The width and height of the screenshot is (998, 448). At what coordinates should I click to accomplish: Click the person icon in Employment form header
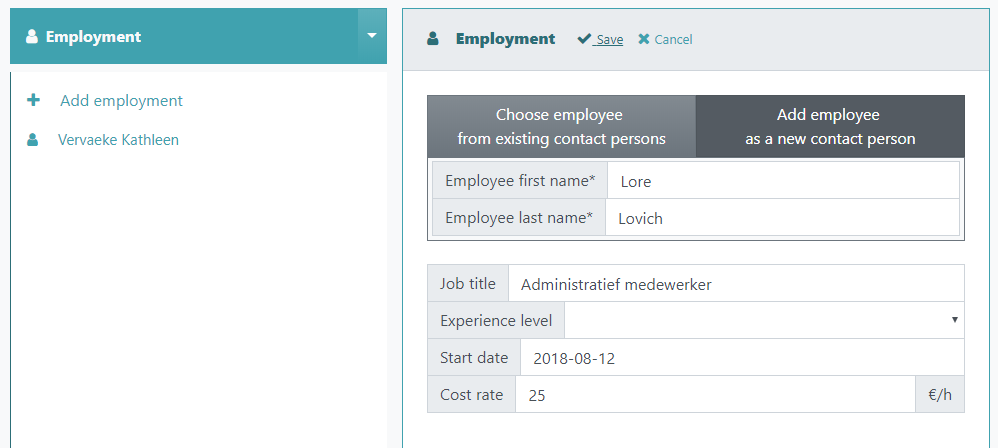[433, 39]
